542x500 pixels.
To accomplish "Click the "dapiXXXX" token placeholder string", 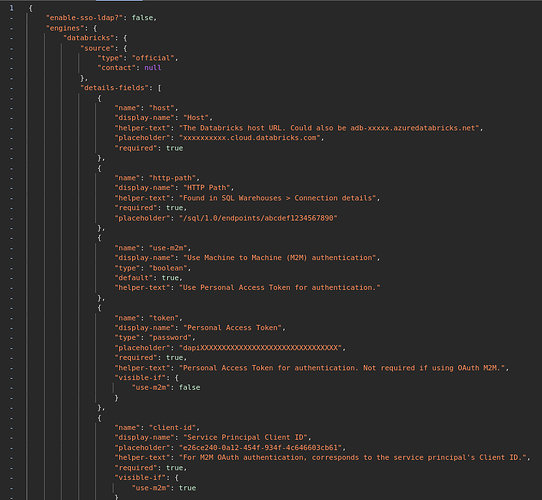I will click(x=261, y=348).
